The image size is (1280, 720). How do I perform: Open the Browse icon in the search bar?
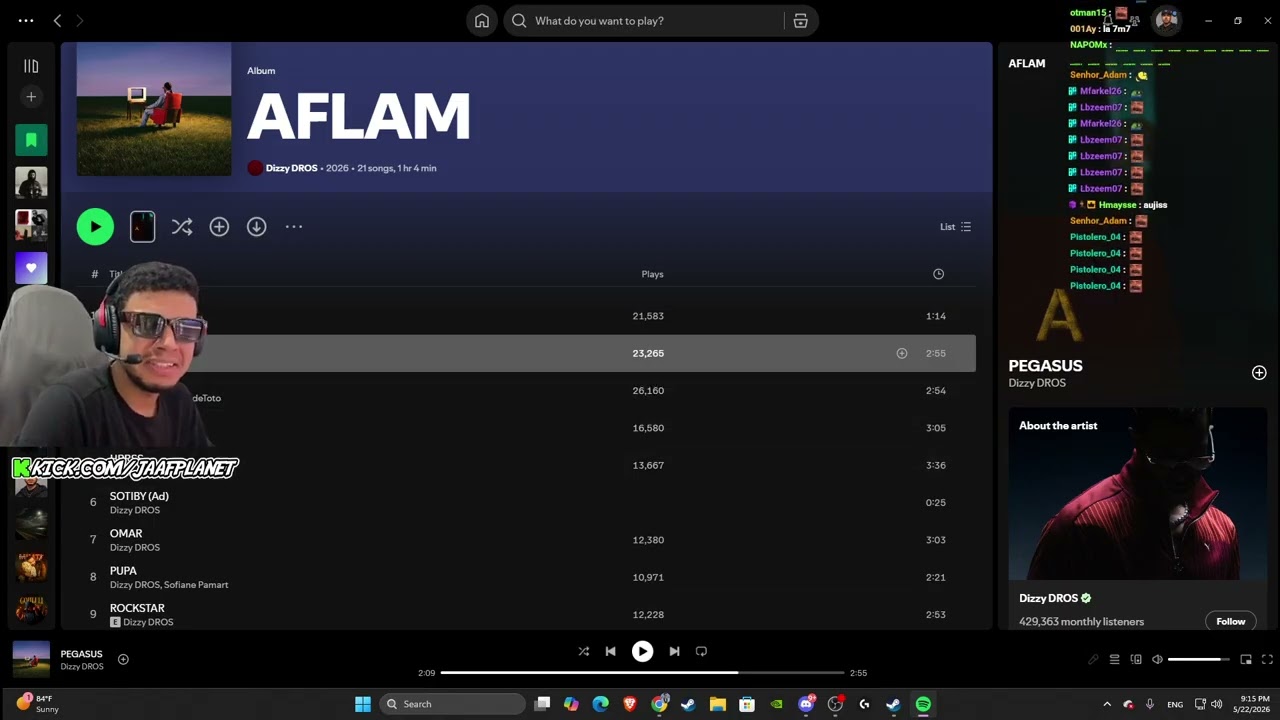coord(800,21)
